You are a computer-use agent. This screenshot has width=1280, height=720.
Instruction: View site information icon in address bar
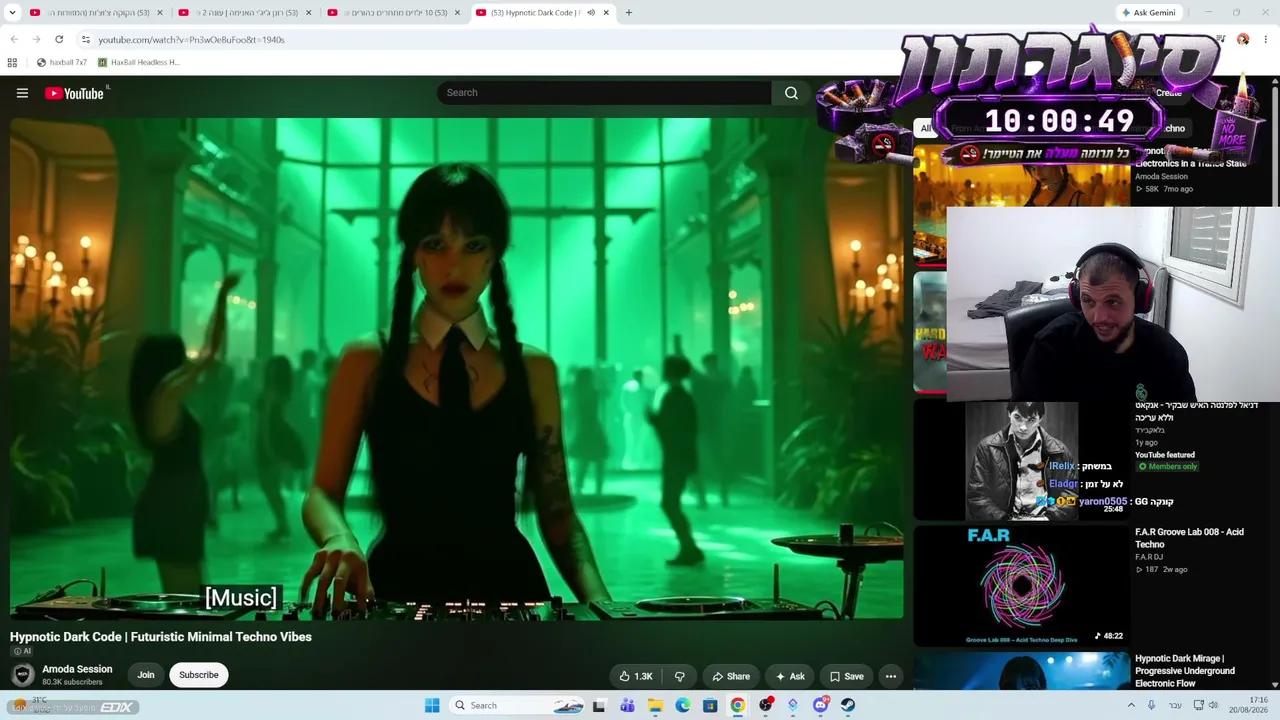[x=86, y=40]
